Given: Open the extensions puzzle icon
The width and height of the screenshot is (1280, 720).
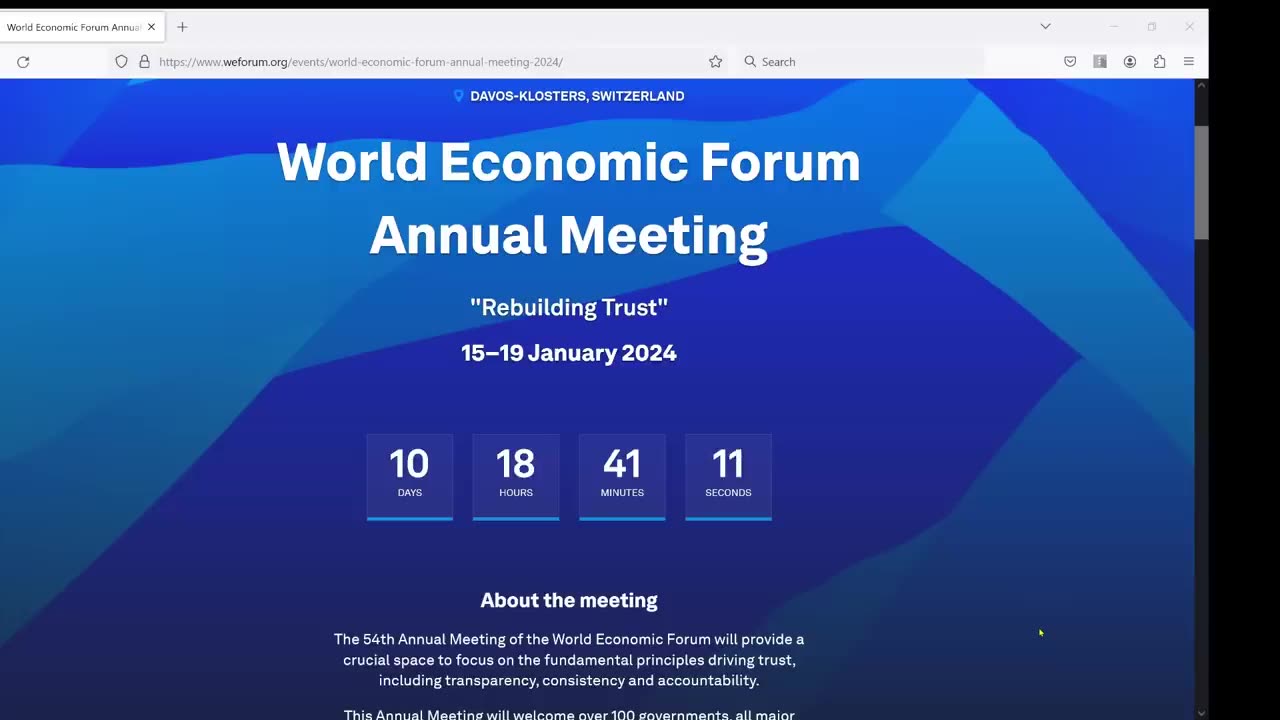Looking at the screenshot, I should click(1159, 62).
